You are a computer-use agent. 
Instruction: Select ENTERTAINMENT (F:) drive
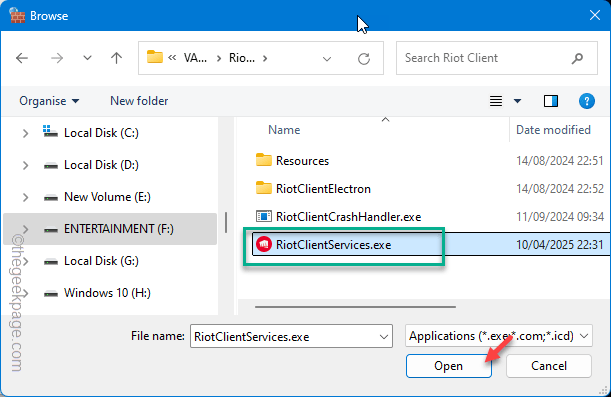pos(109,229)
